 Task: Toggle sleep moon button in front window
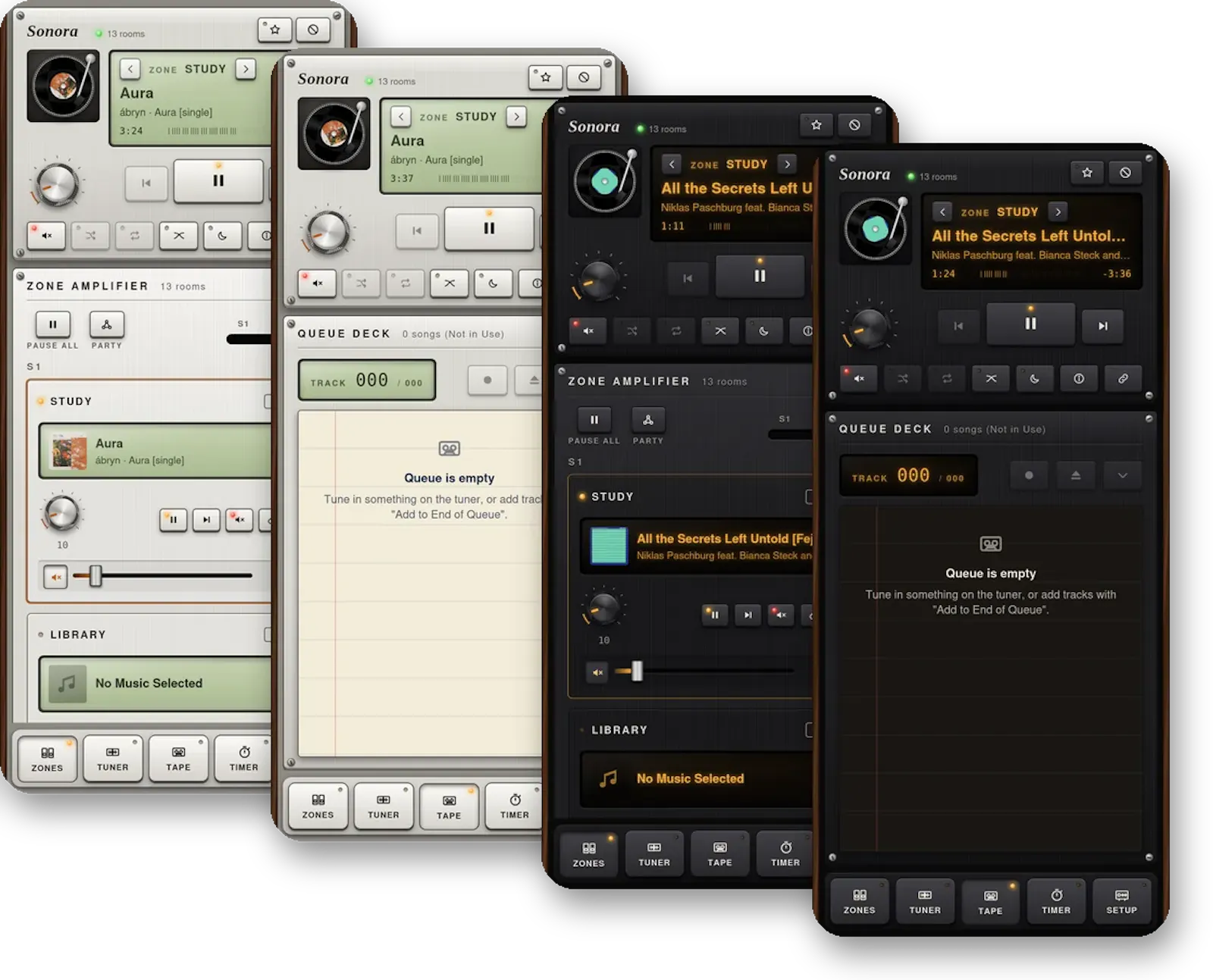(1035, 378)
